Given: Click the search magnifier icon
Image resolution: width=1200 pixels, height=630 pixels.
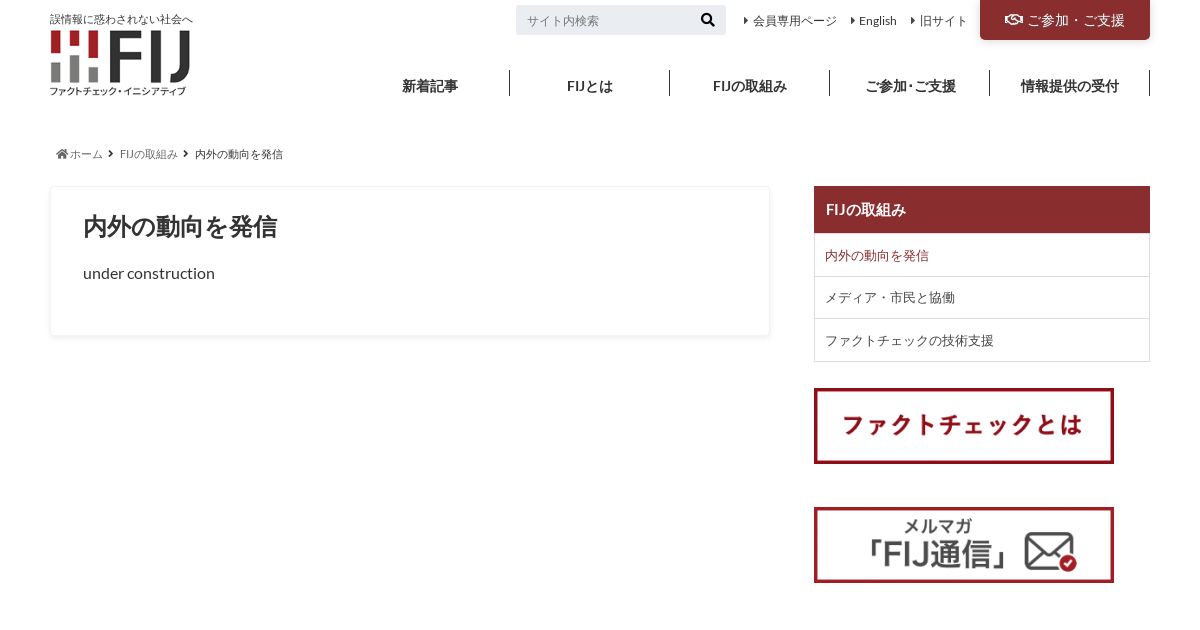Looking at the screenshot, I should coord(708,20).
